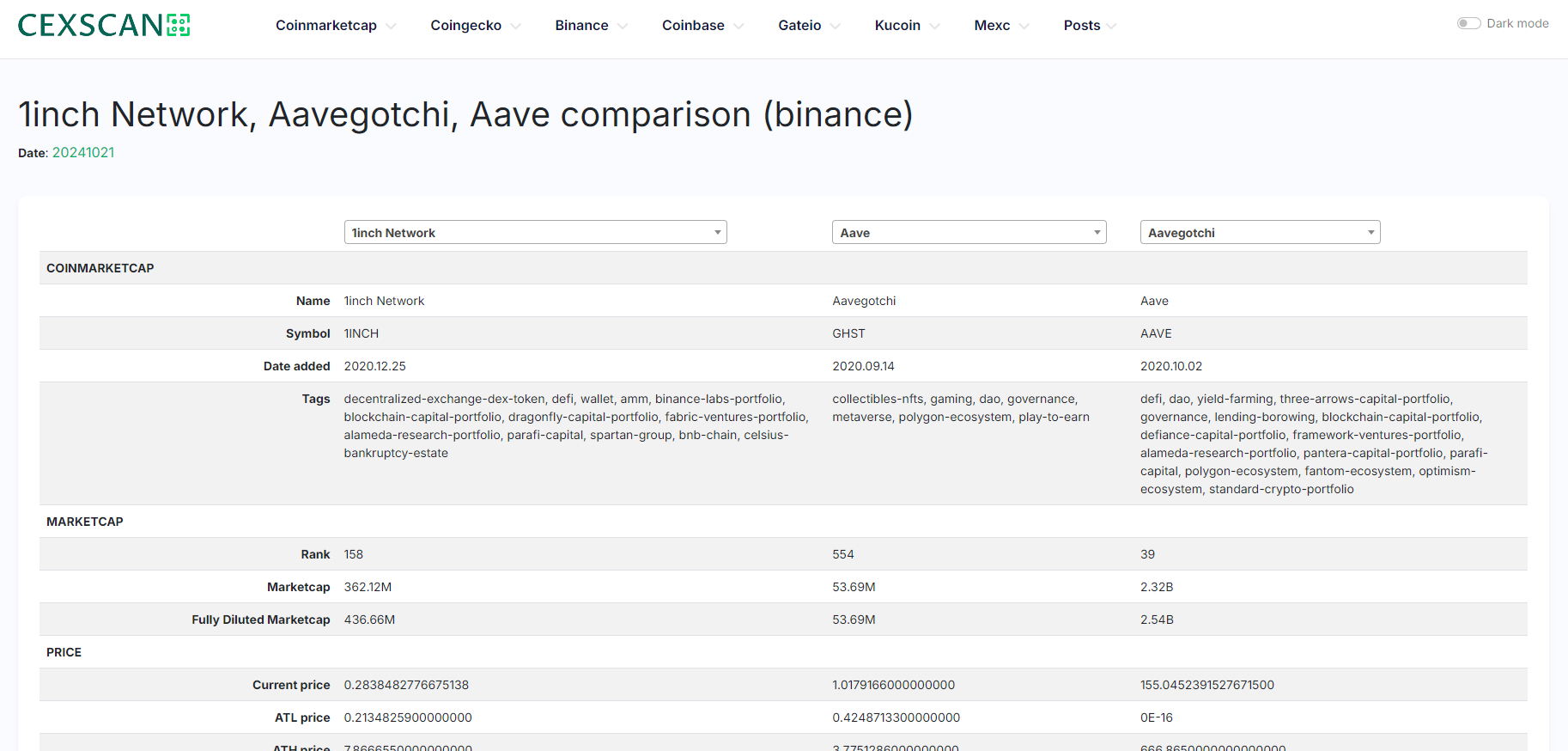Click the date added value 2020.09.14
Image resolution: width=1568 pixels, height=751 pixels.
tap(863, 366)
